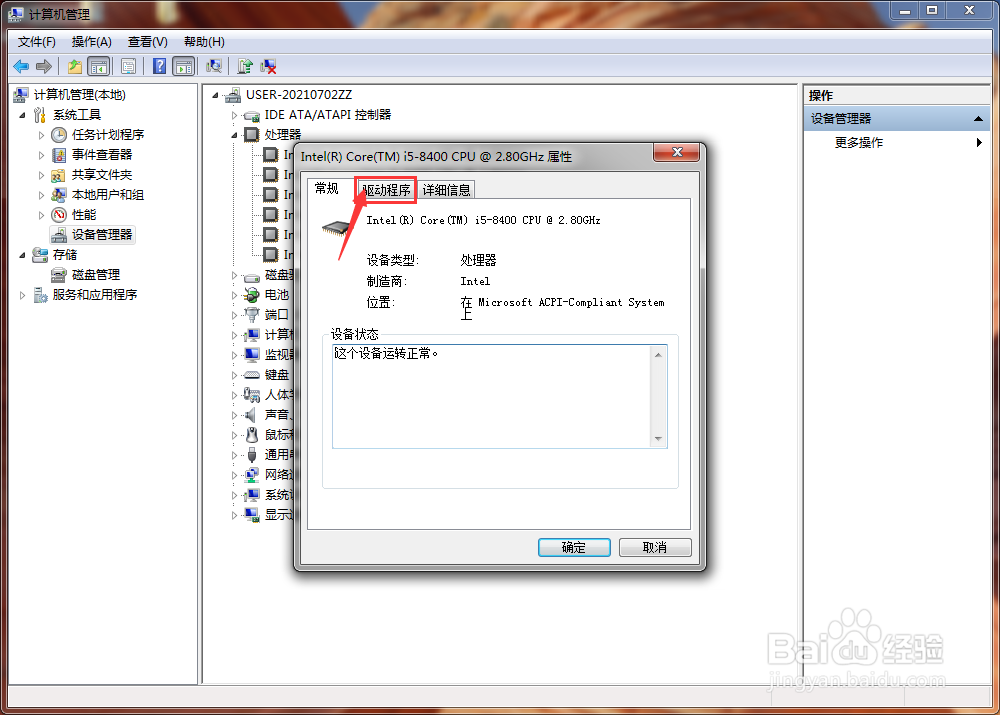The image size is (1000, 715).
Task: Open the 帮助(H) menu
Action: [x=204, y=42]
